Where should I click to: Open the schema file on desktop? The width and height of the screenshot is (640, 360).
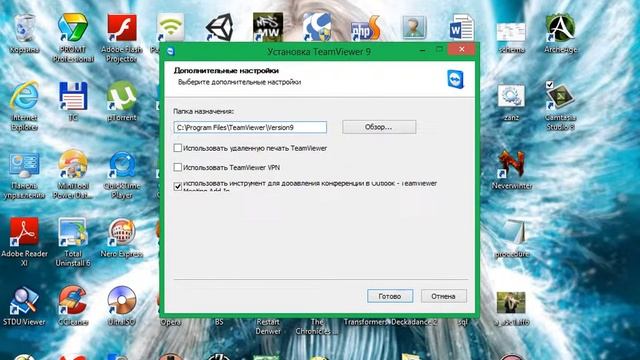[x=511, y=32]
